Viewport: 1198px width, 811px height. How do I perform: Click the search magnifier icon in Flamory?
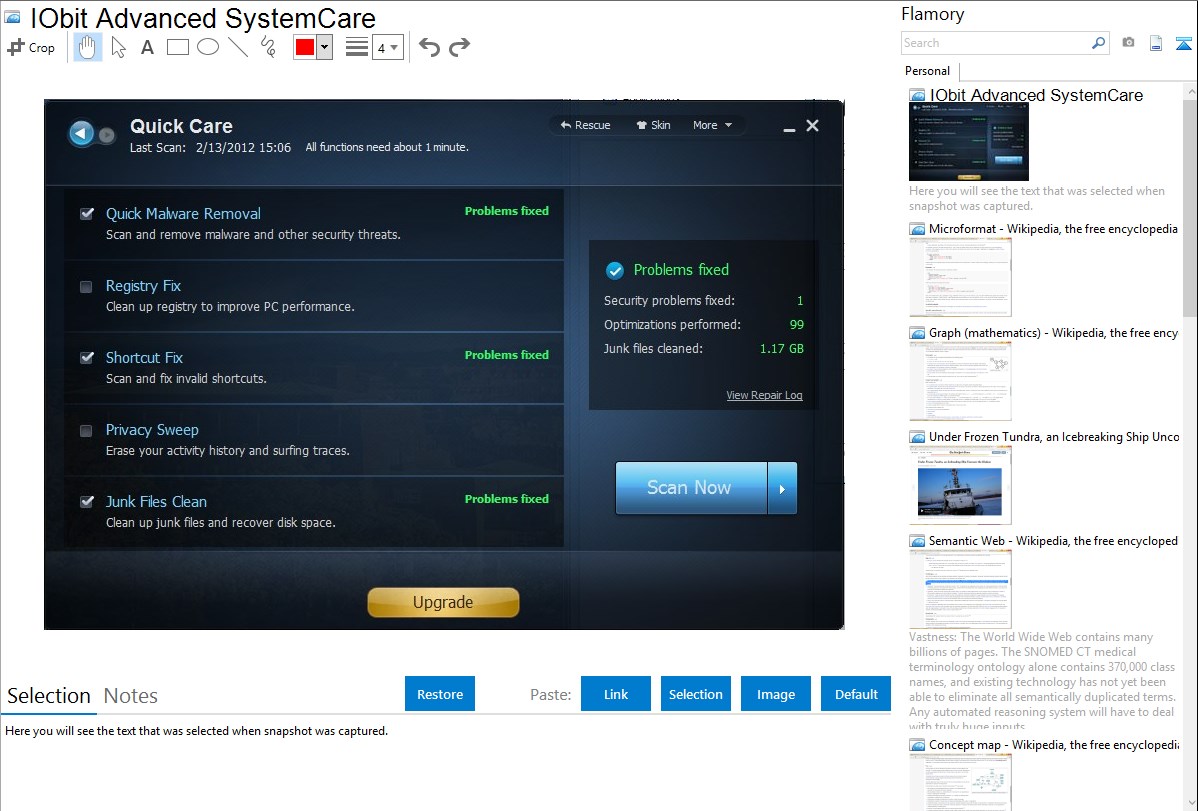point(1098,43)
